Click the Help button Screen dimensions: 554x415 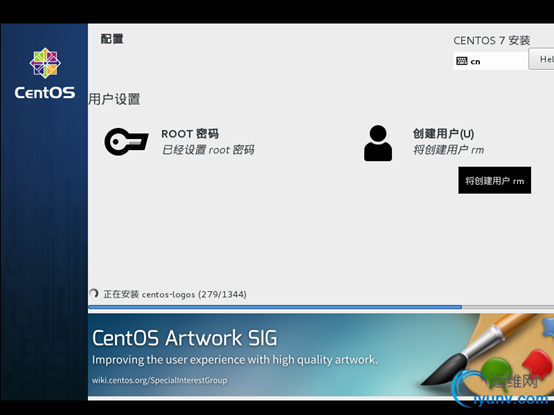(542, 59)
